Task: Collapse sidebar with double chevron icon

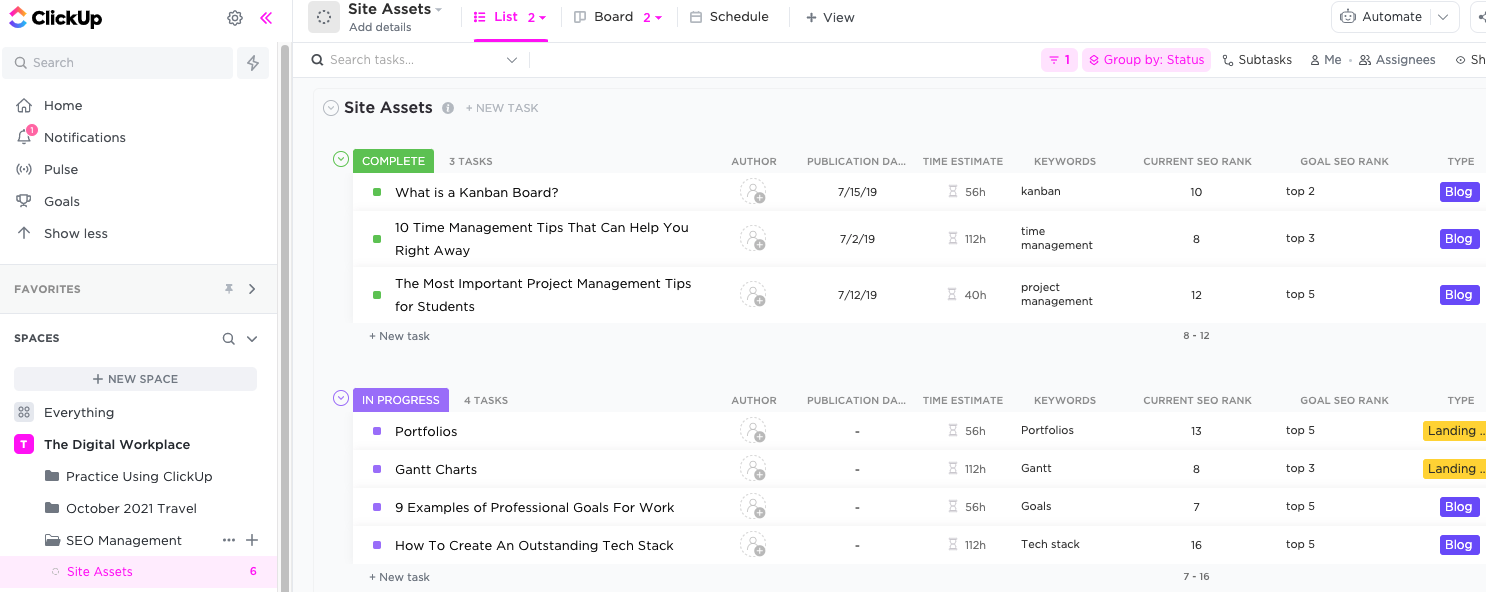Action: pos(266,18)
